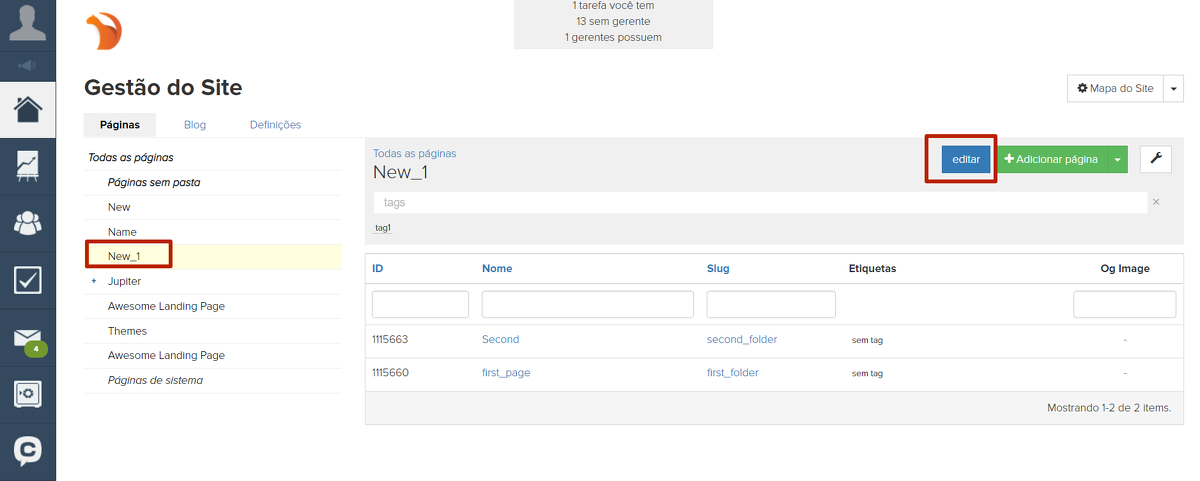Go to the home dashboard icon

(x=27, y=108)
